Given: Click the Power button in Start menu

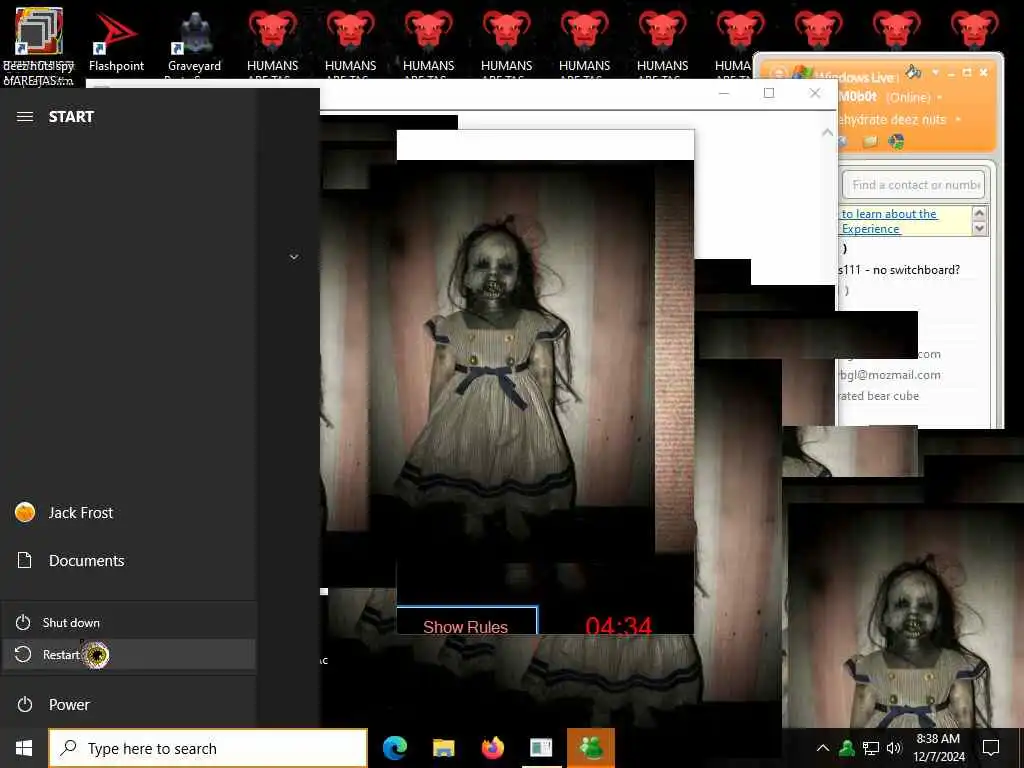Looking at the screenshot, I should 128,705.
